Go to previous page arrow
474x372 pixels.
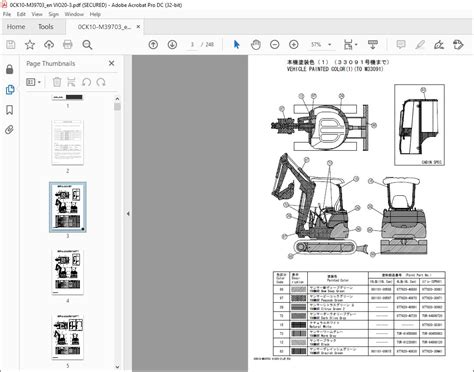(153, 44)
